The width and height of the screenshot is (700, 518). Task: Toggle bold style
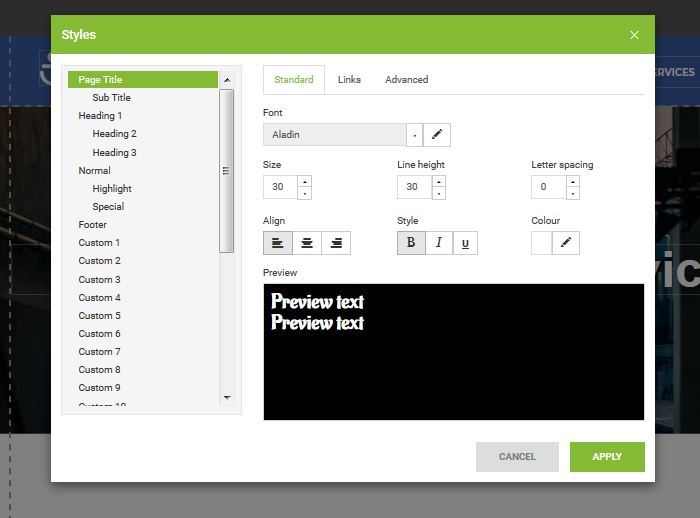(x=411, y=243)
